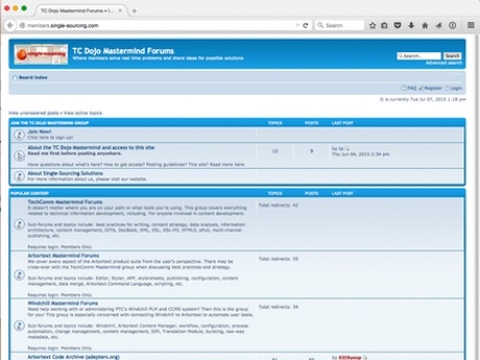The width and height of the screenshot is (480, 360).
Task: Open Arbortext Mastermind Forums link
Action: [63, 256]
